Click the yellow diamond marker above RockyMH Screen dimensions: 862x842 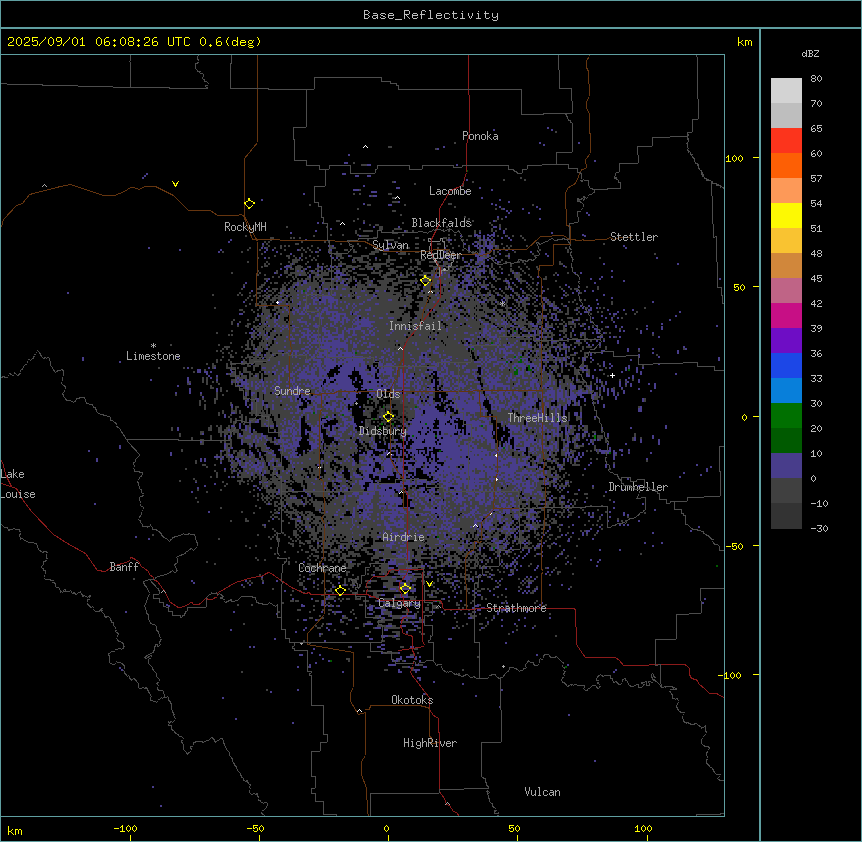pyautogui.click(x=249, y=203)
